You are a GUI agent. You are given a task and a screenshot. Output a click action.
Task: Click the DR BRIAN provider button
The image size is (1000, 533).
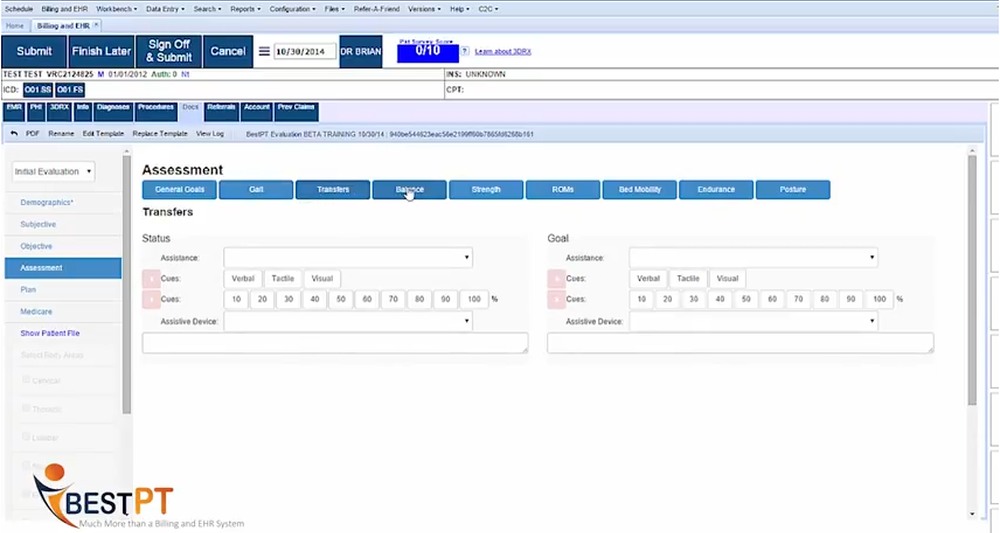point(361,51)
